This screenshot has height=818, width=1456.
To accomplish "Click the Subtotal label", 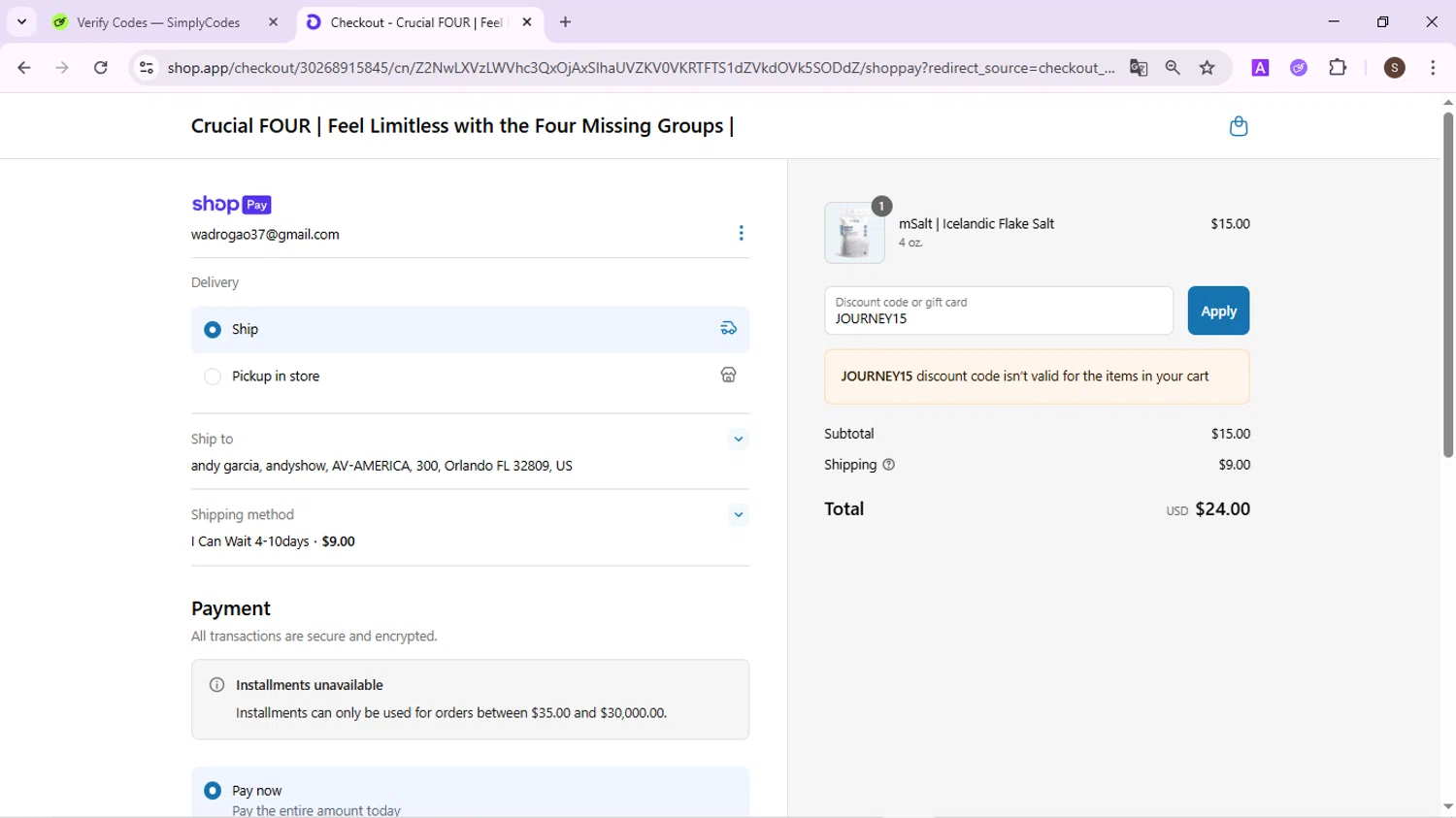I will (x=849, y=434).
